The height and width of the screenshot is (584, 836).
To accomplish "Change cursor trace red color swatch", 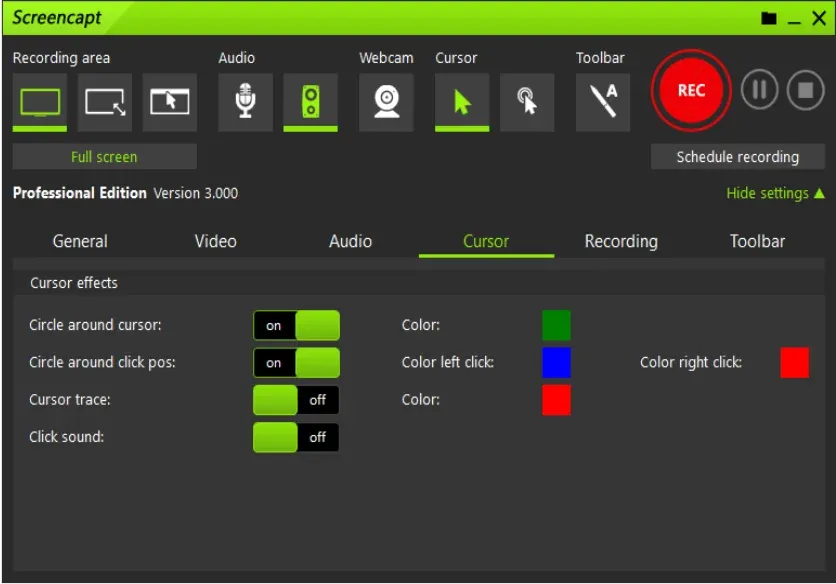I will coord(556,400).
